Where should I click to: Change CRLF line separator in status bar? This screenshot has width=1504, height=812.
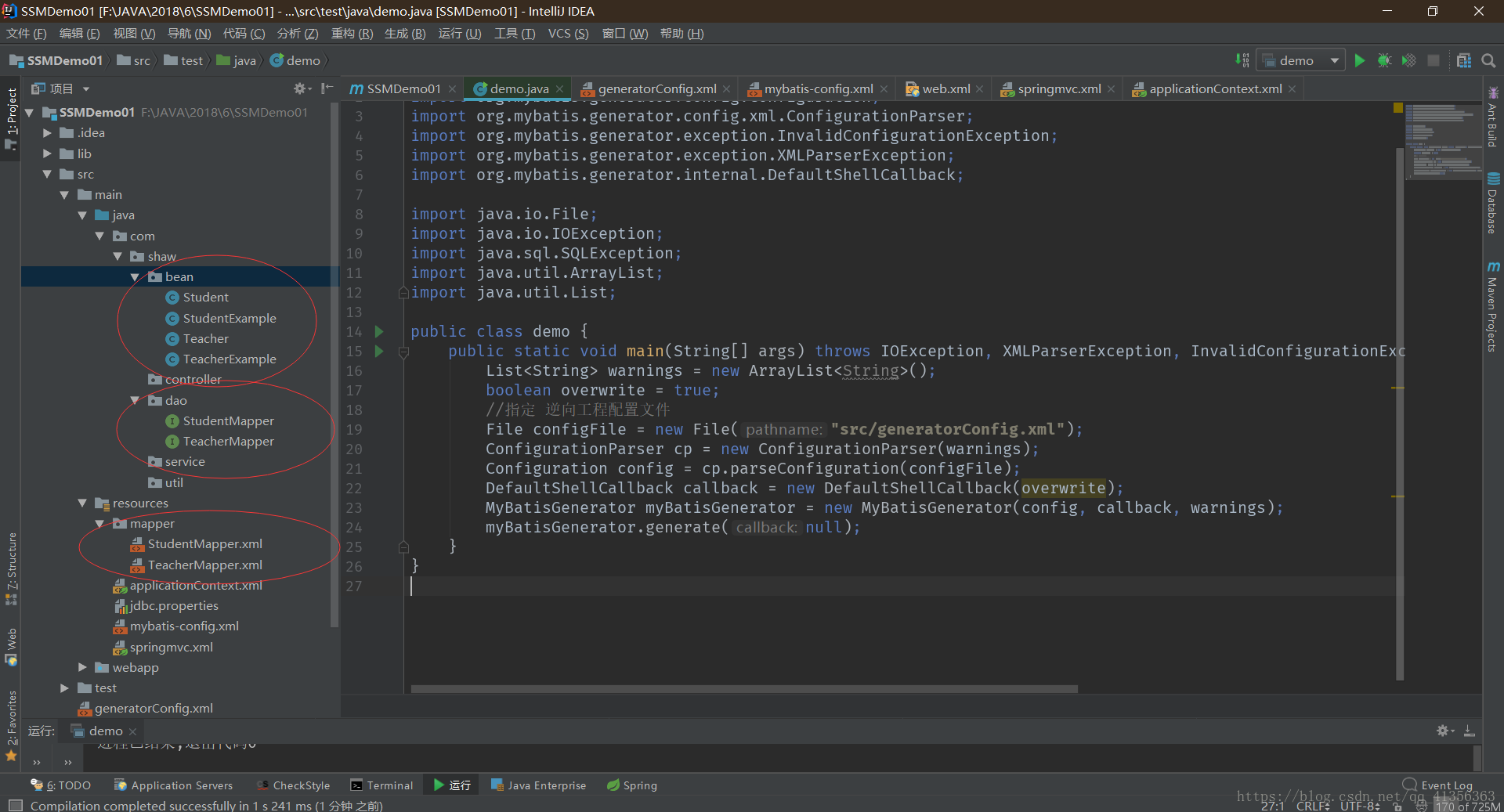point(1313,806)
